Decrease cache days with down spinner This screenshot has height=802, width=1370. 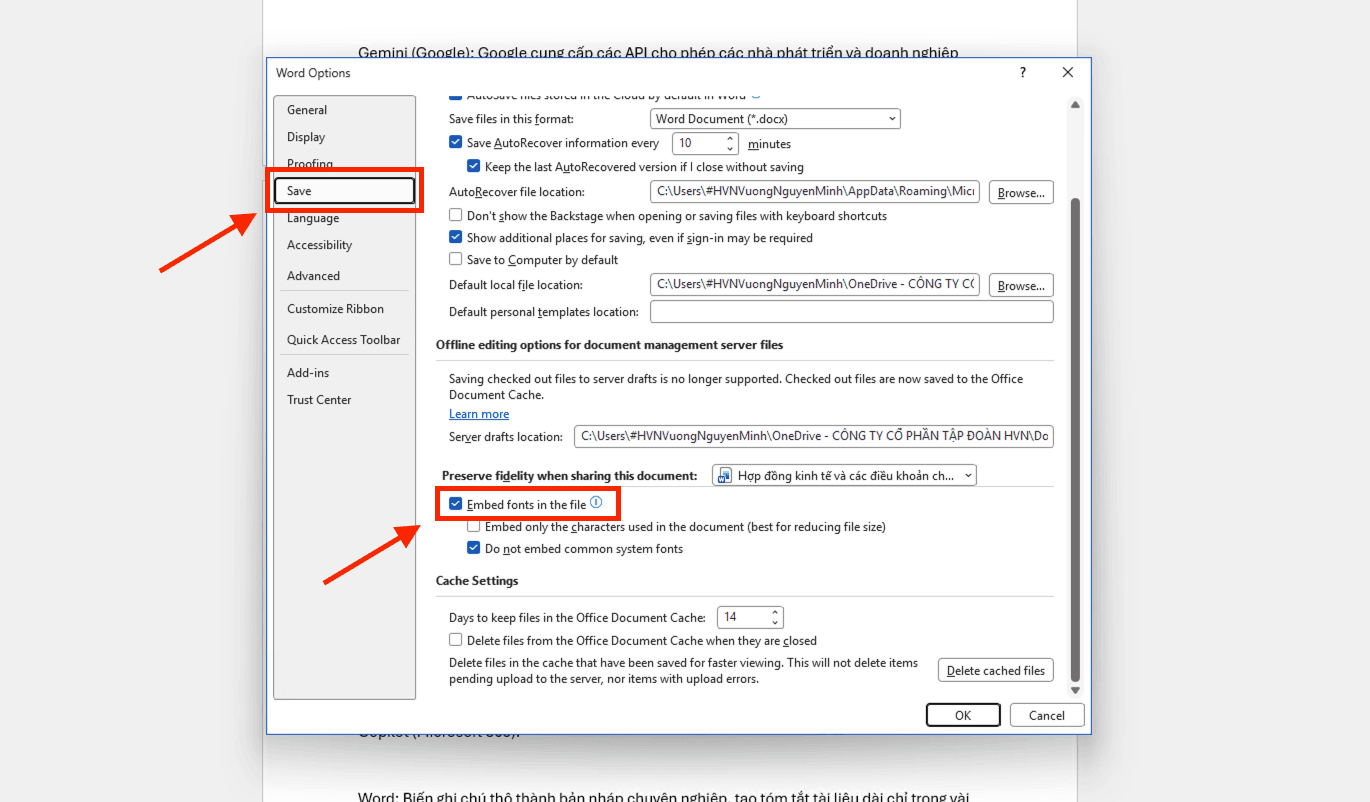coord(775,623)
